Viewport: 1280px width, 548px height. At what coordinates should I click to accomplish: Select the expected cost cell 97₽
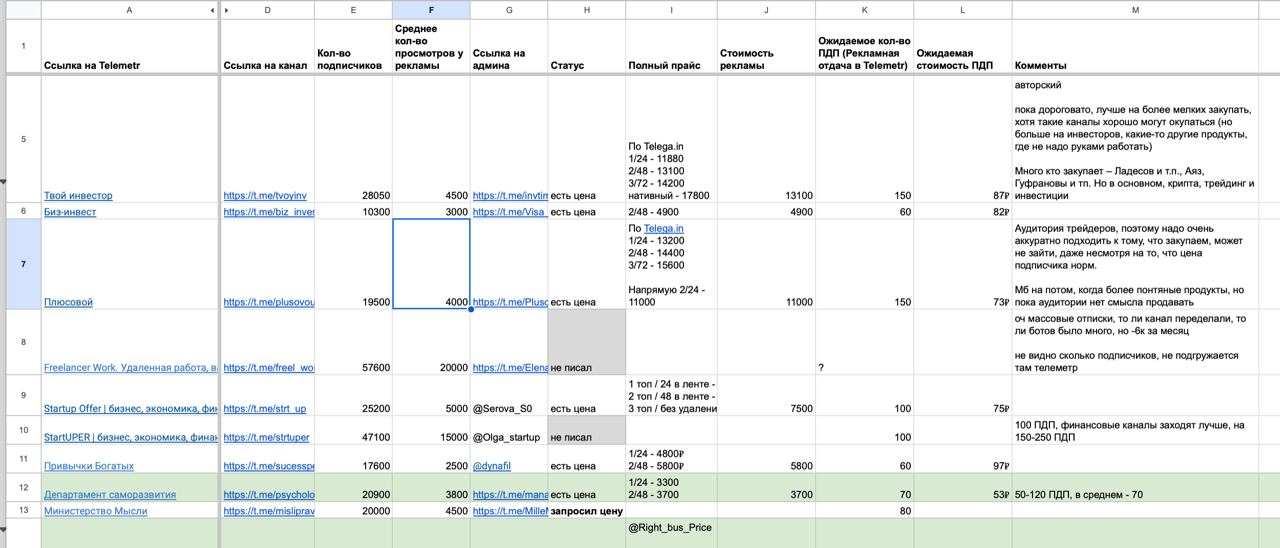[962, 459]
